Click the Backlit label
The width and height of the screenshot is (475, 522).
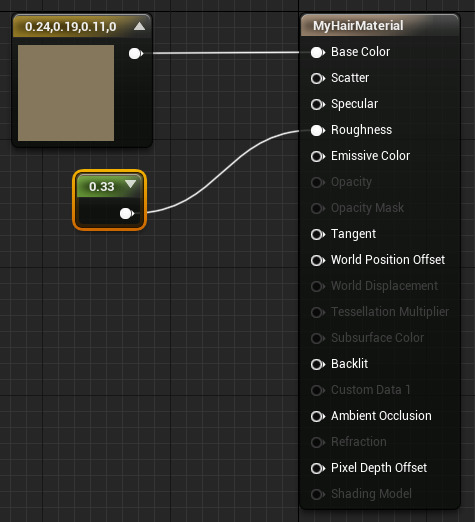click(x=349, y=364)
